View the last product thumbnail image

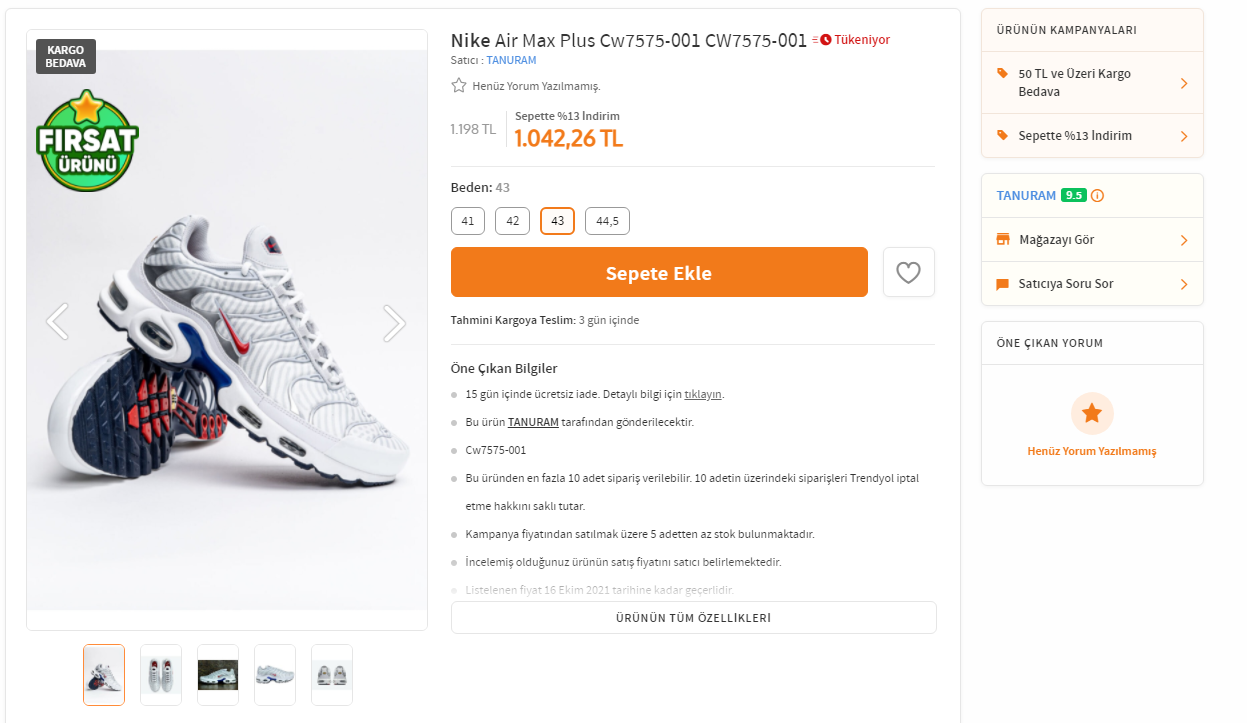click(332, 674)
